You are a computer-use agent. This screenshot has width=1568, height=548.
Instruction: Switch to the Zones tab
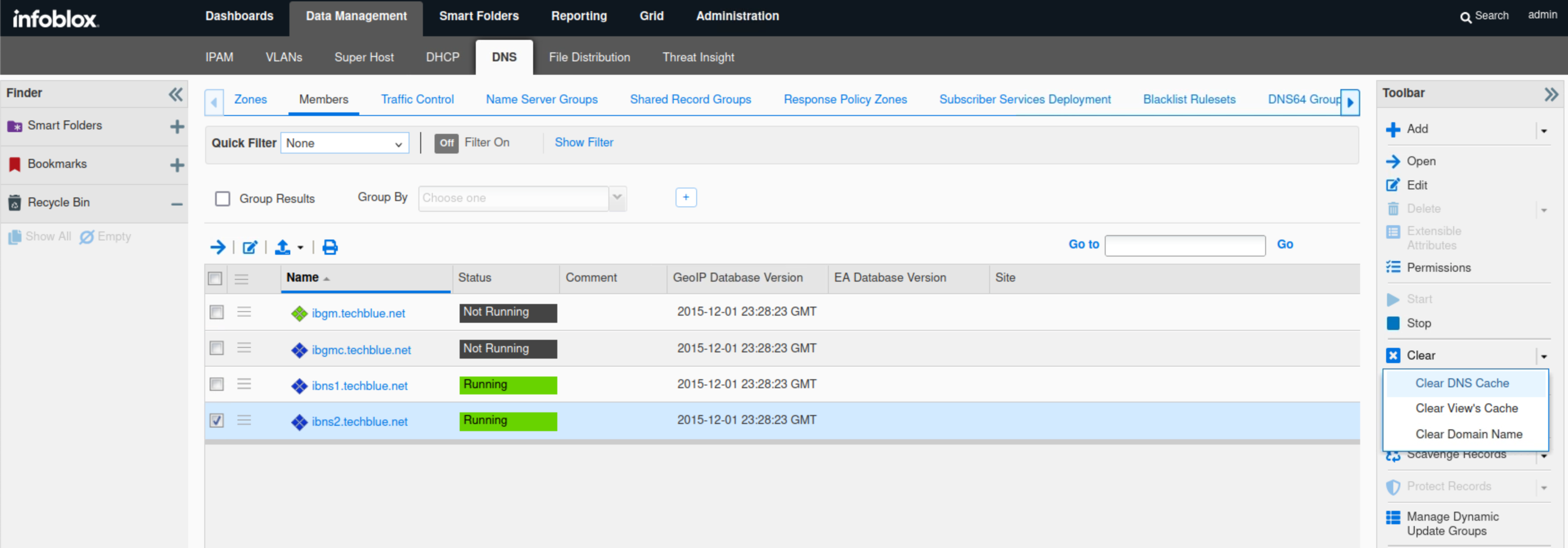[250, 99]
